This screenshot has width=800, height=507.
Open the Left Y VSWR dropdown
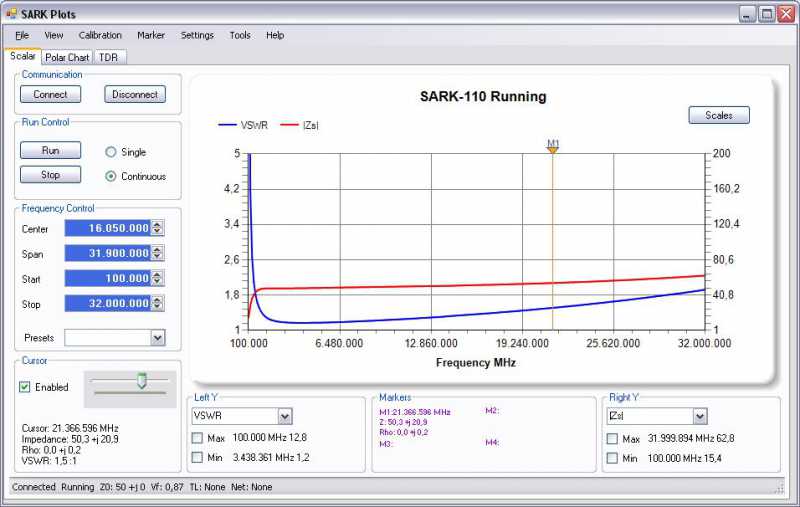pos(285,416)
